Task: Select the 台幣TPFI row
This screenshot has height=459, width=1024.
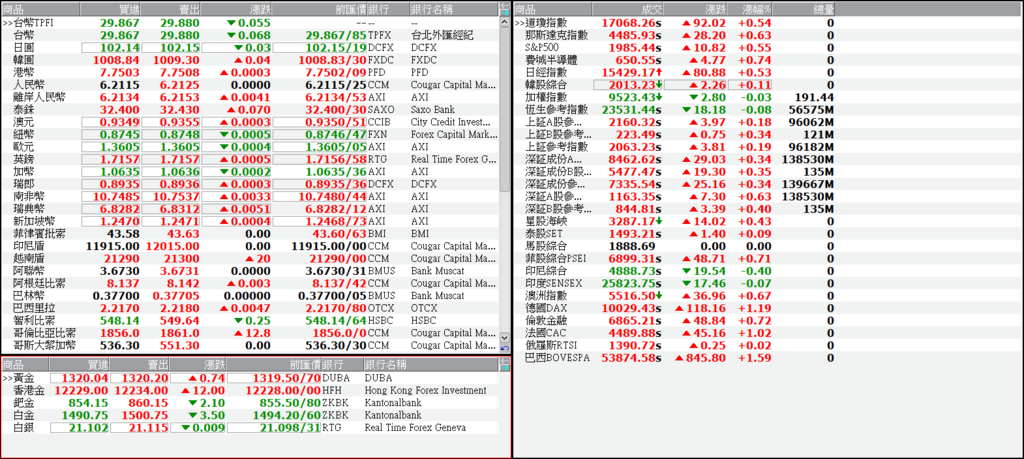Action: (x=250, y=22)
